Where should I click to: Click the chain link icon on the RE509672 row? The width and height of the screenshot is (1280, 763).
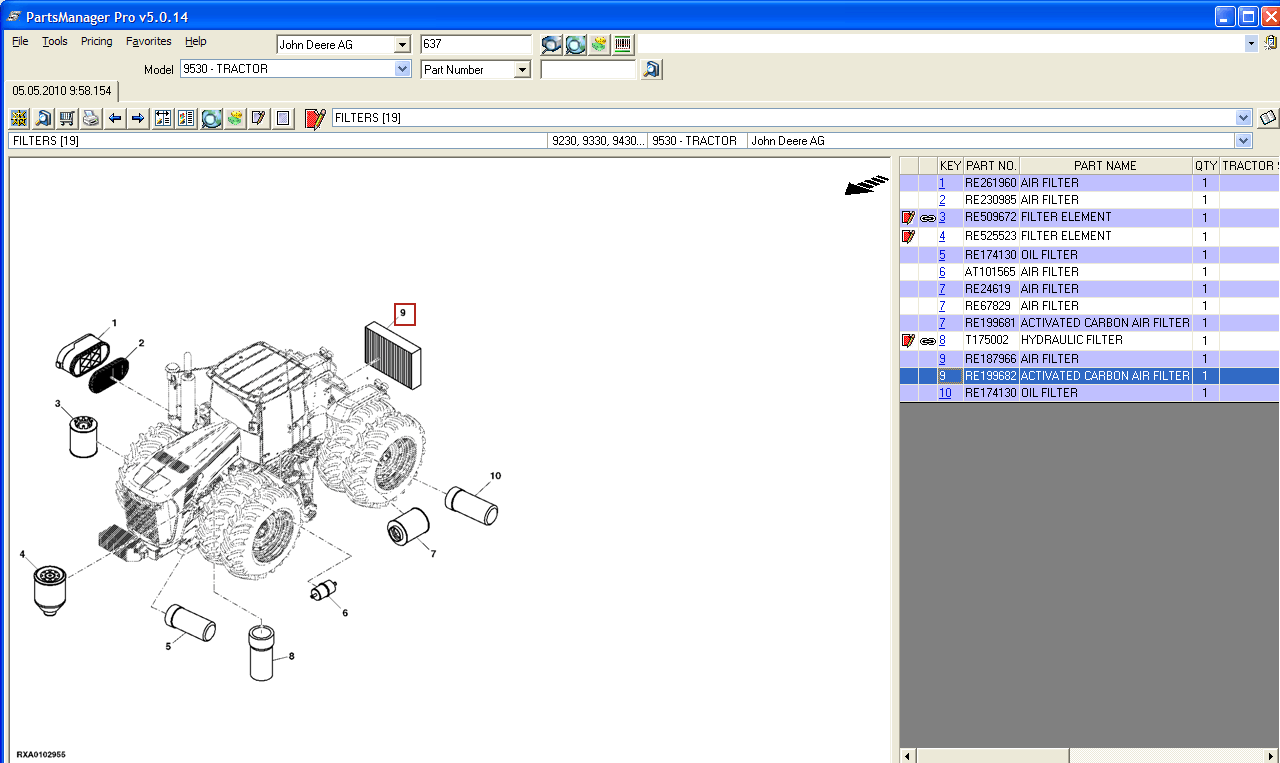coord(928,218)
